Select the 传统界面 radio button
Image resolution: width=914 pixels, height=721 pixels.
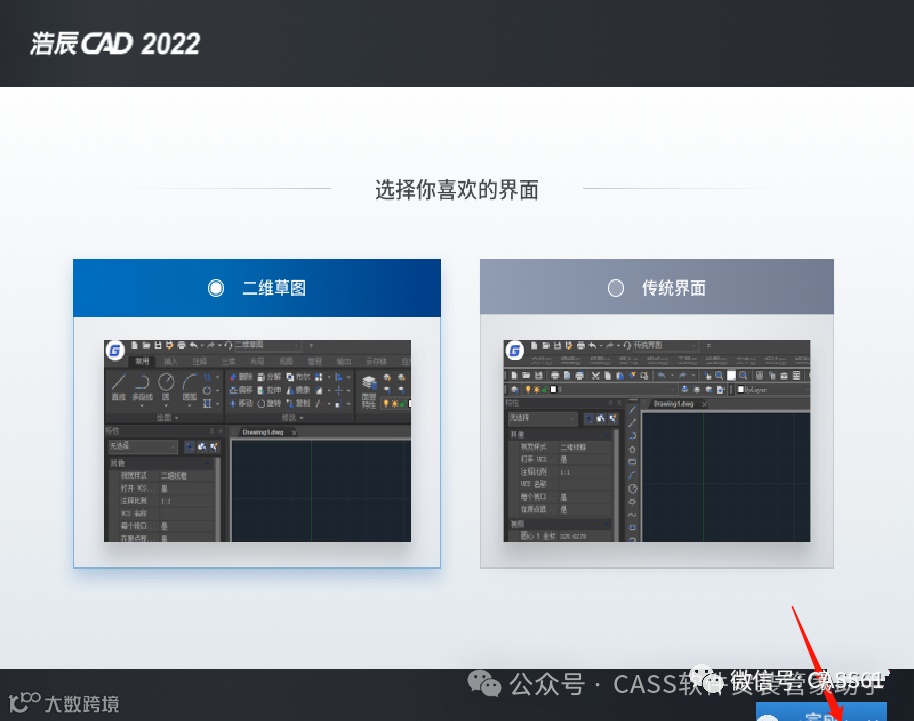(616, 288)
